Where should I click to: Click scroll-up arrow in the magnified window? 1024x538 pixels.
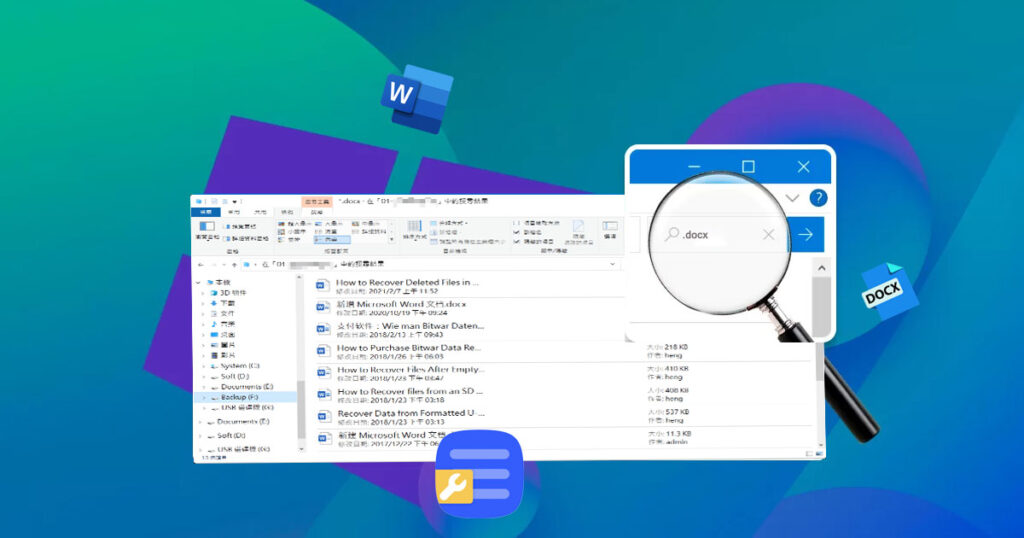click(x=822, y=268)
